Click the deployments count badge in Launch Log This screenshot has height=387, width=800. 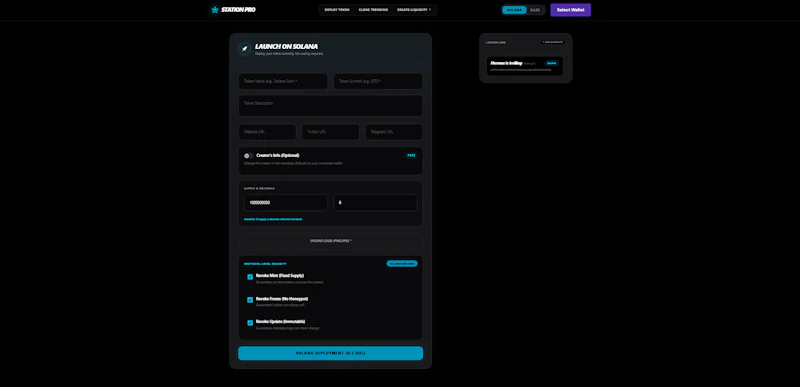click(x=553, y=42)
